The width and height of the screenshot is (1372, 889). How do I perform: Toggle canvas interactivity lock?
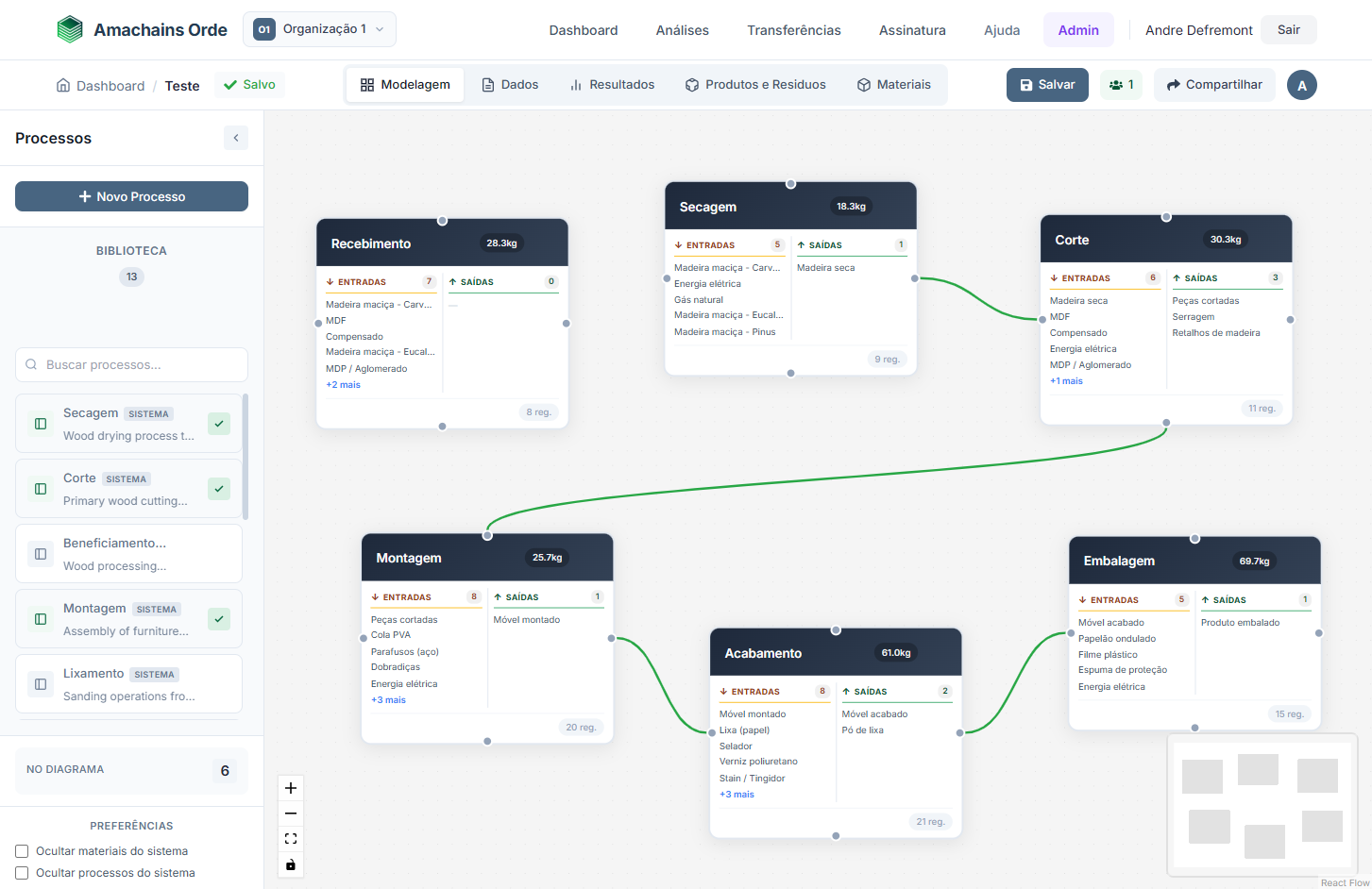pyautogui.click(x=291, y=864)
